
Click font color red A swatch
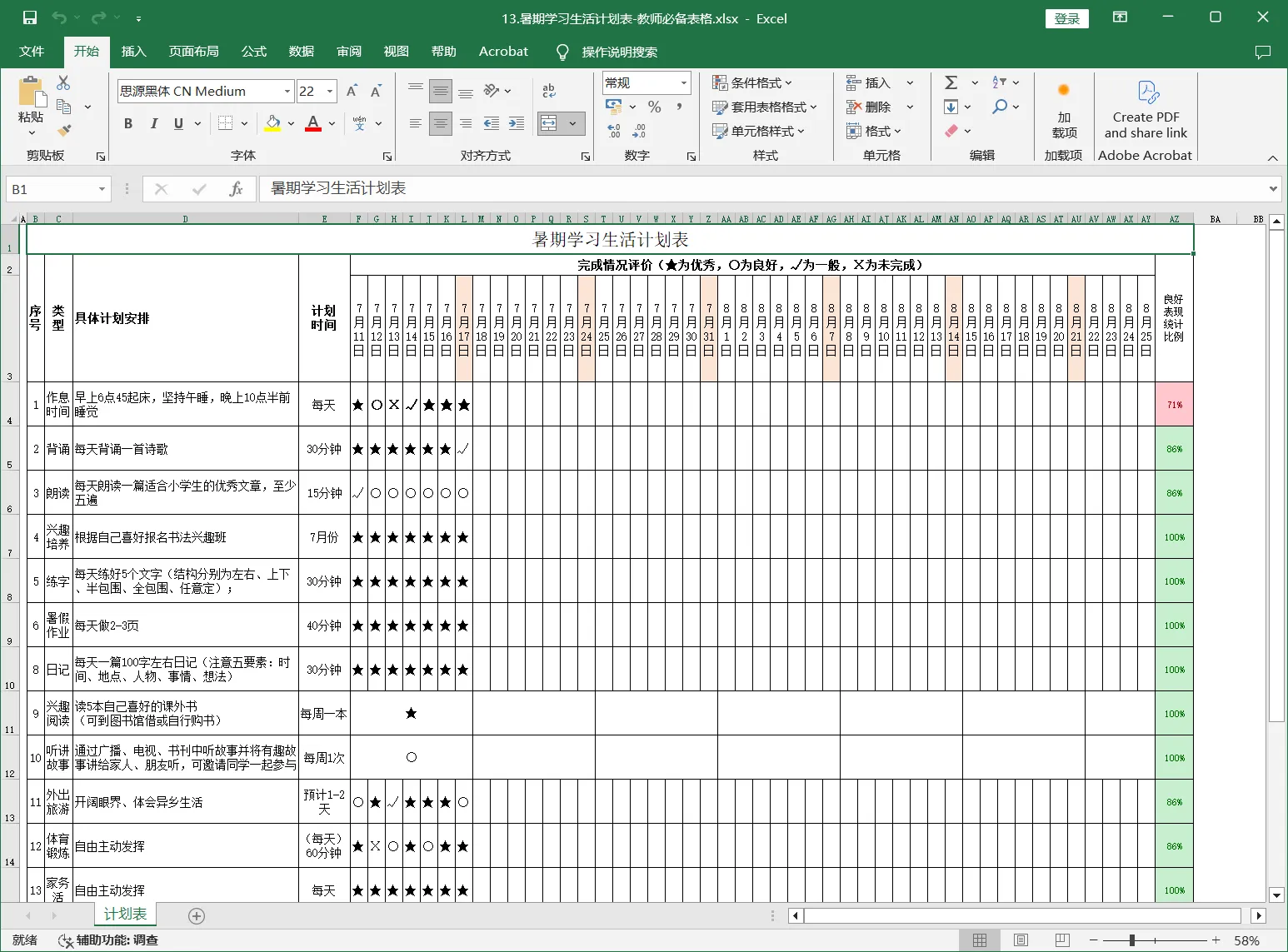click(x=313, y=123)
